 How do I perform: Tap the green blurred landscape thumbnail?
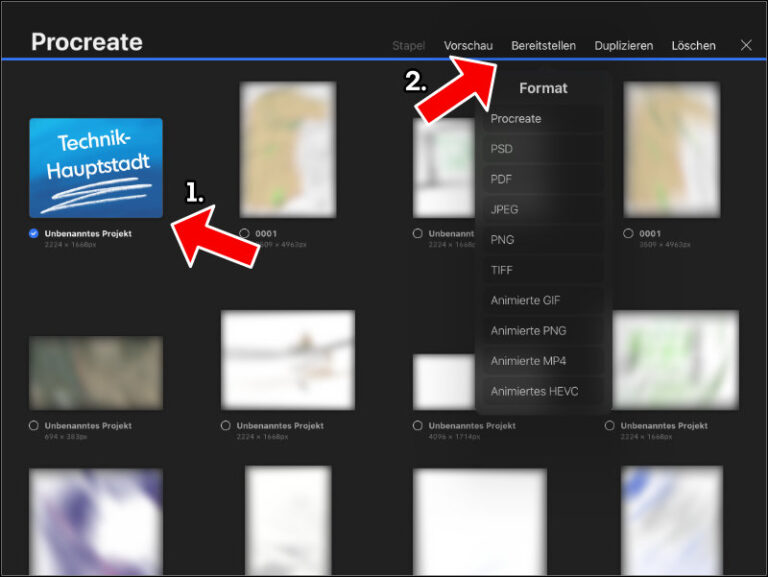pyautogui.click(x=675, y=360)
